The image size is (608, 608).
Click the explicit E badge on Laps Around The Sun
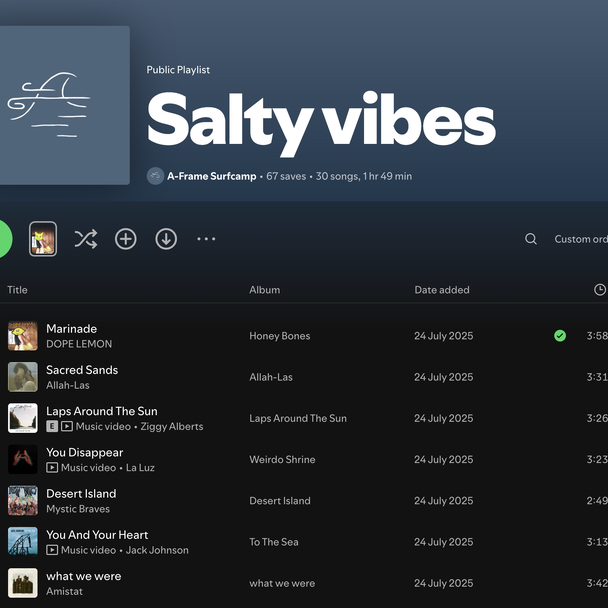(x=52, y=427)
